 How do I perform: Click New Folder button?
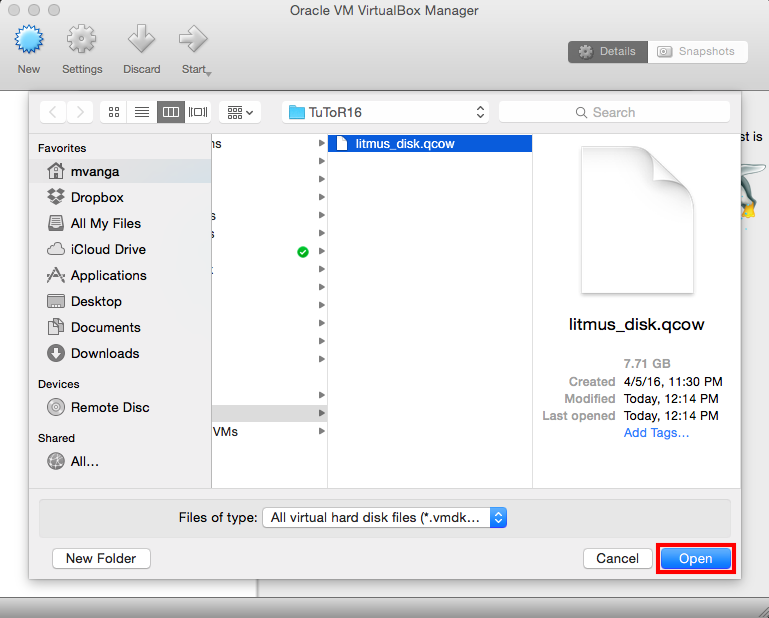101,558
